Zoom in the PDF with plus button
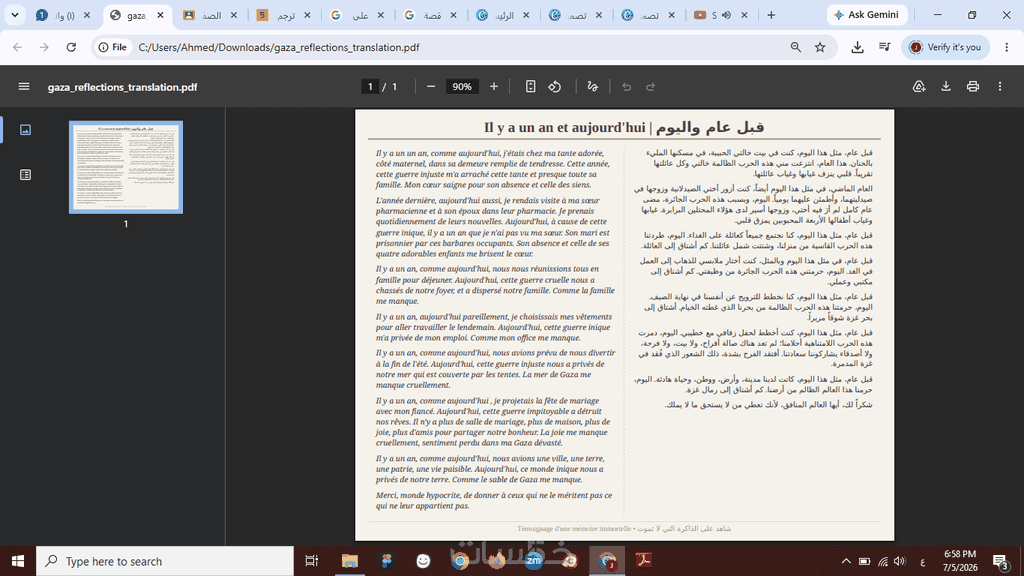Viewport: 1024px width, 576px height. (x=494, y=86)
